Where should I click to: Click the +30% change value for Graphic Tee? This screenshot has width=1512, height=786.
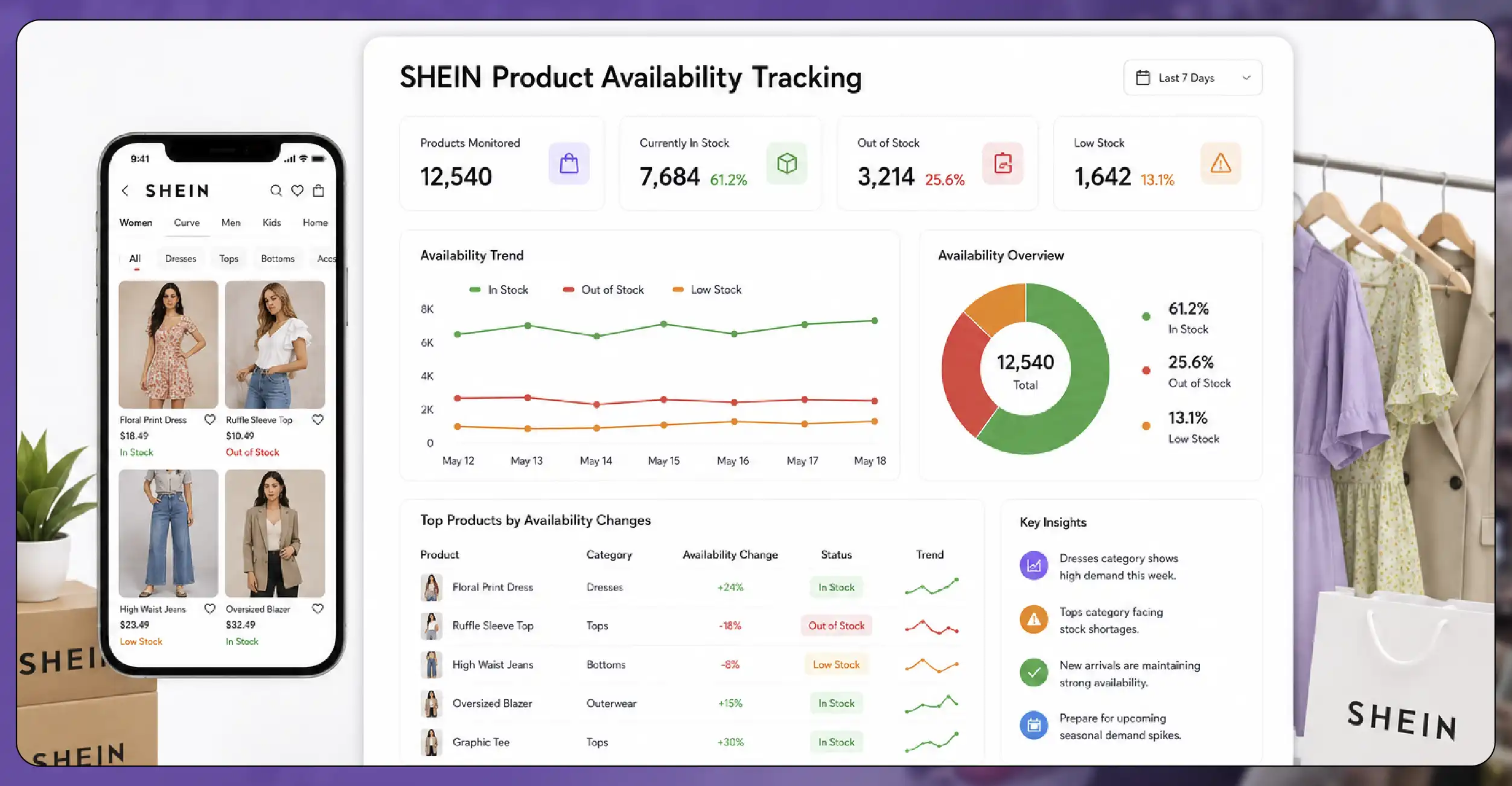click(x=730, y=742)
